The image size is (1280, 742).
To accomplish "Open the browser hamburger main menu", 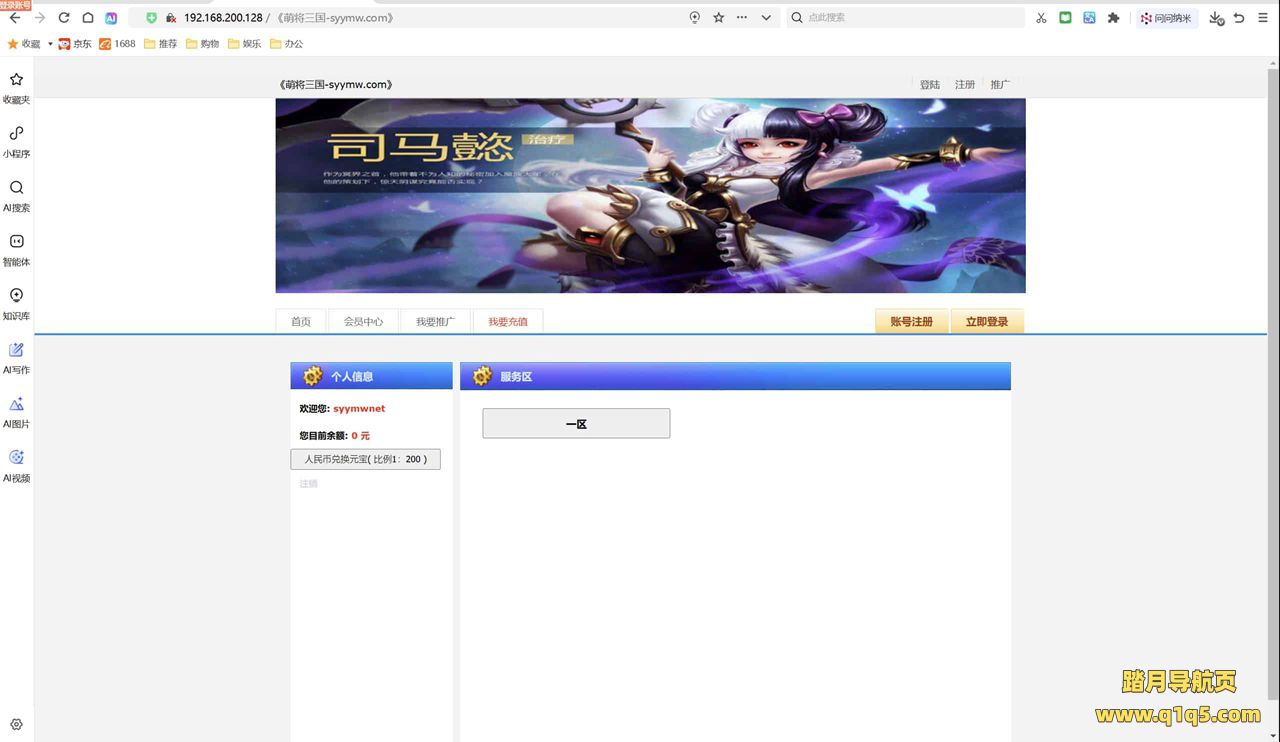I will click(1263, 18).
